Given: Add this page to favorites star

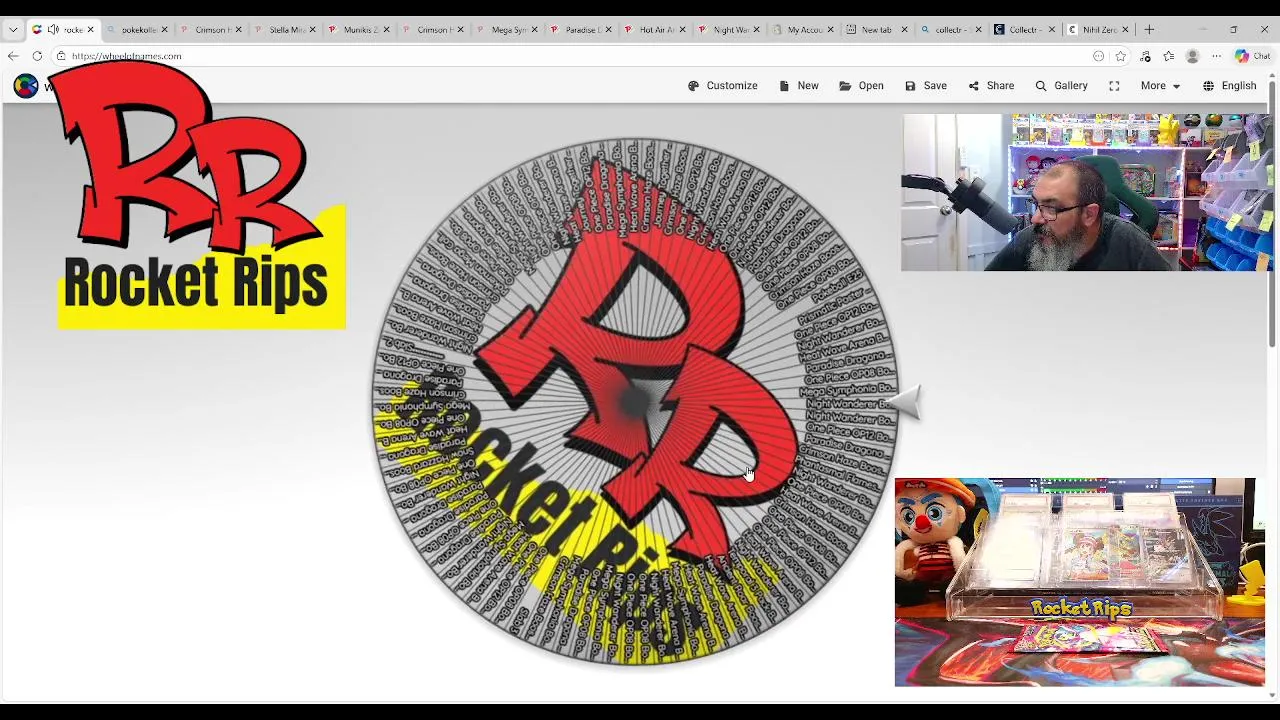Looking at the screenshot, I should pyautogui.click(x=1121, y=56).
